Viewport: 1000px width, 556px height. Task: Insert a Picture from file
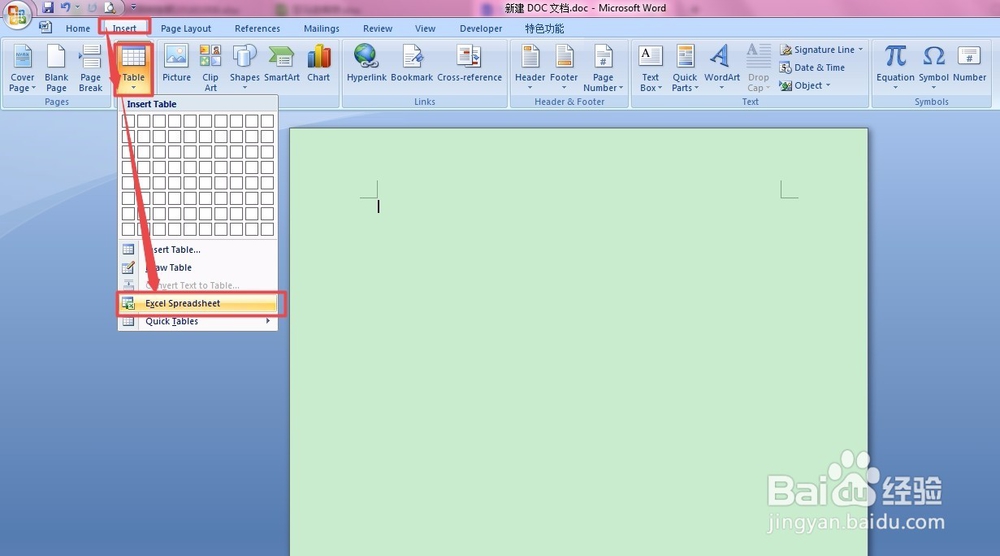coord(176,64)
